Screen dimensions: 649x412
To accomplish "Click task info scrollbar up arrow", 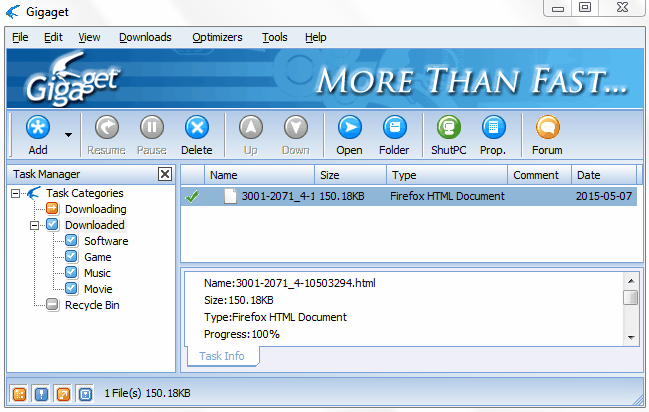I will point(631,281).
